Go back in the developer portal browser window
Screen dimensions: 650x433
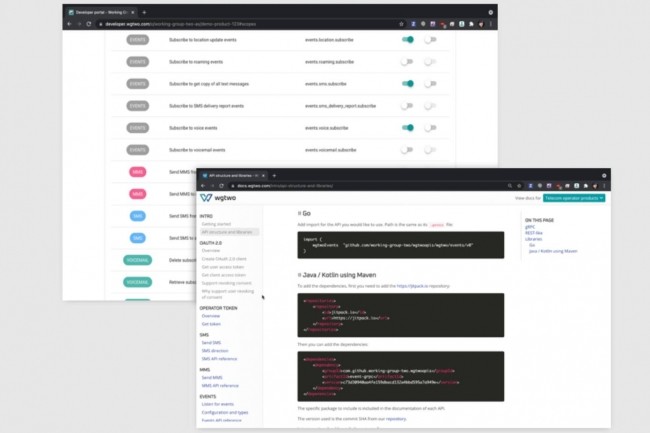(x=68, y=22)
